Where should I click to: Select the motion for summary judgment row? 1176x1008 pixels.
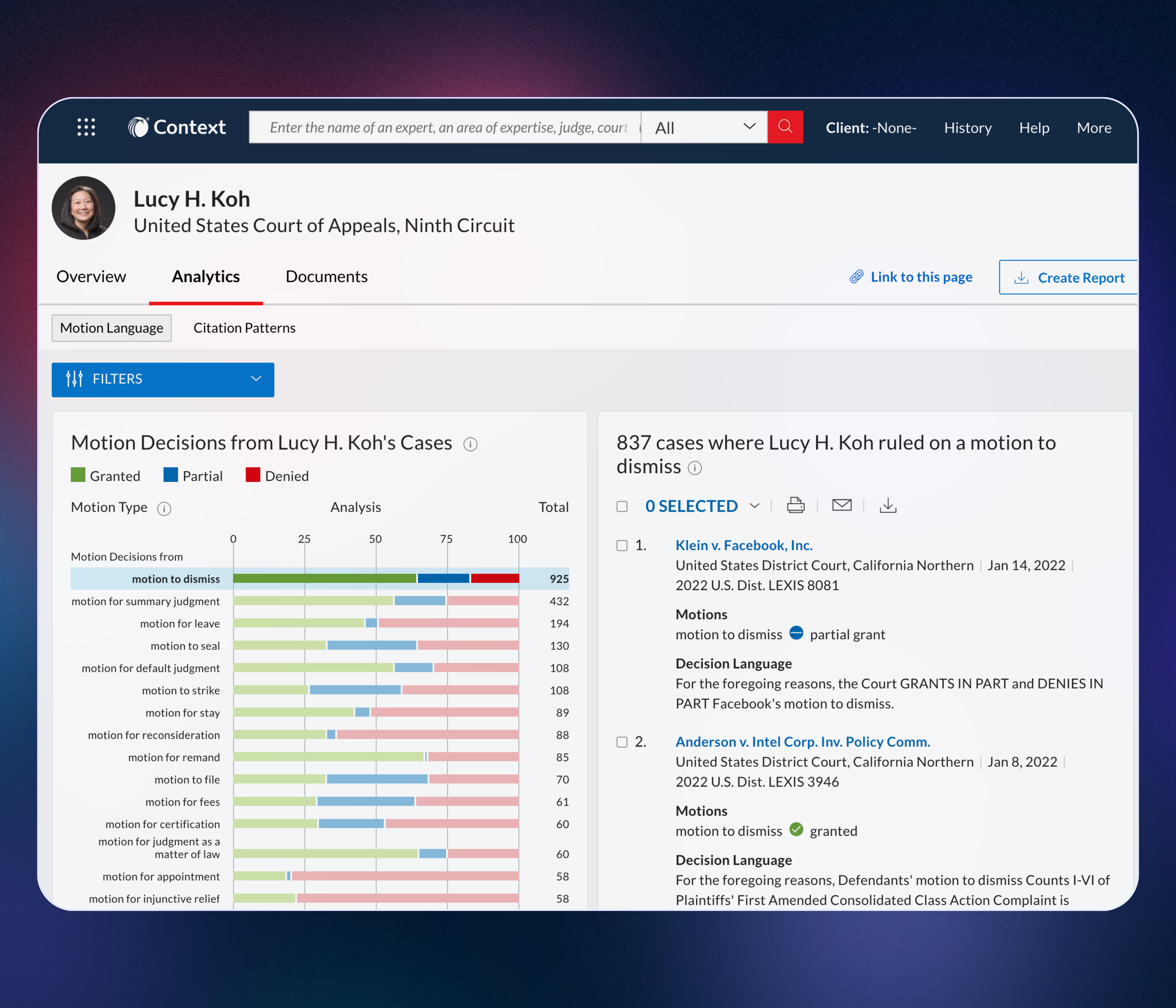click(320, 601)
